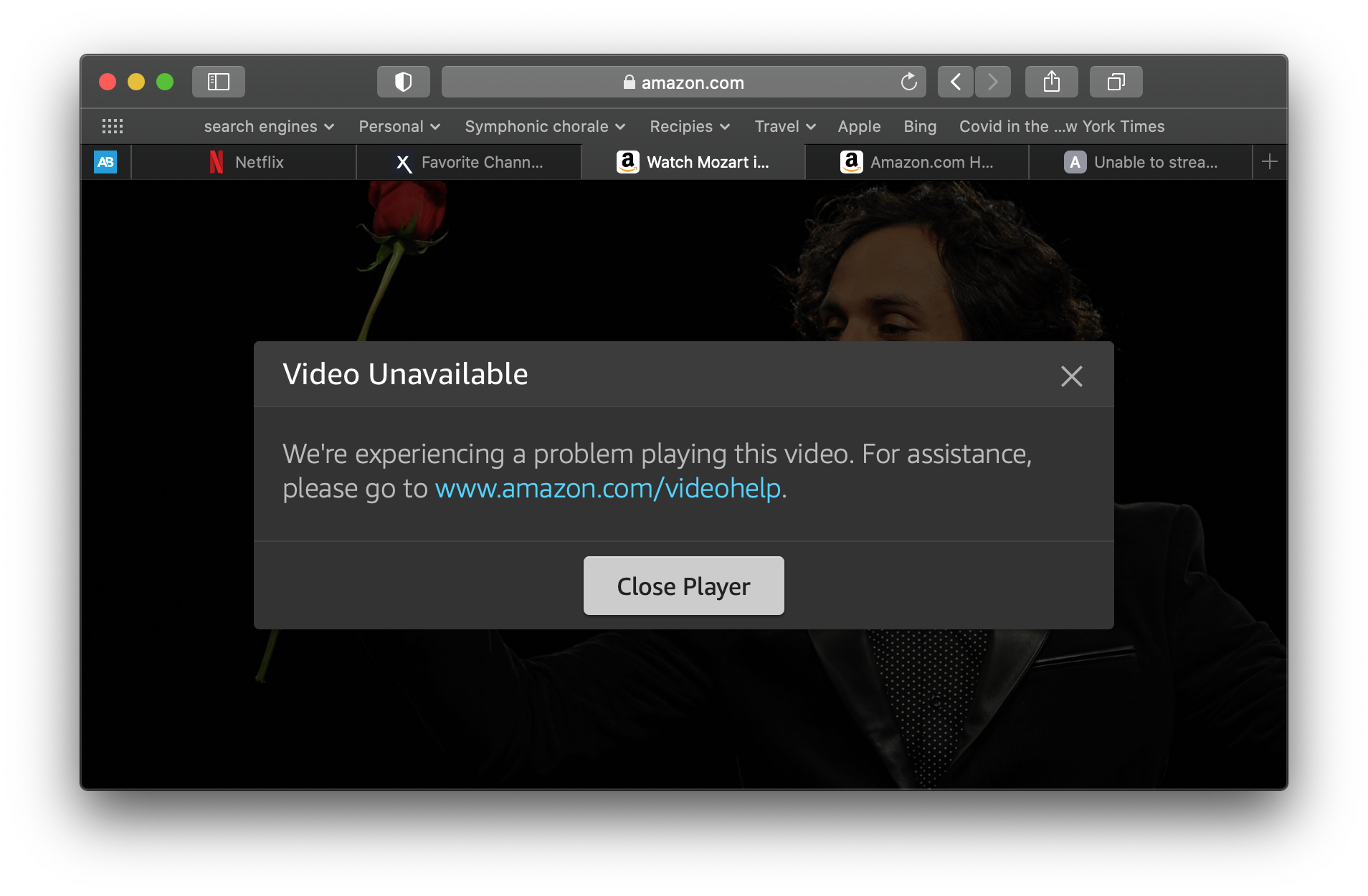1368x896 pixels.
Task: Open the share sheet
Action: coord(1051,81)
